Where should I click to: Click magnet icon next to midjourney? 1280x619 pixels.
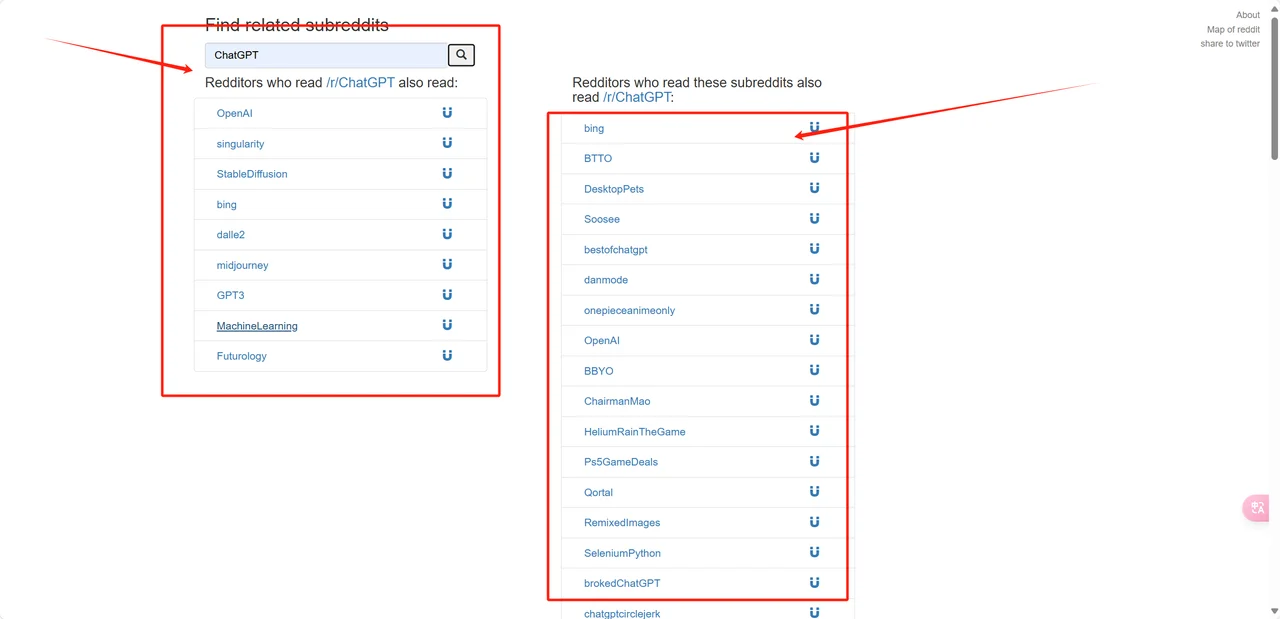coord(447,264)
